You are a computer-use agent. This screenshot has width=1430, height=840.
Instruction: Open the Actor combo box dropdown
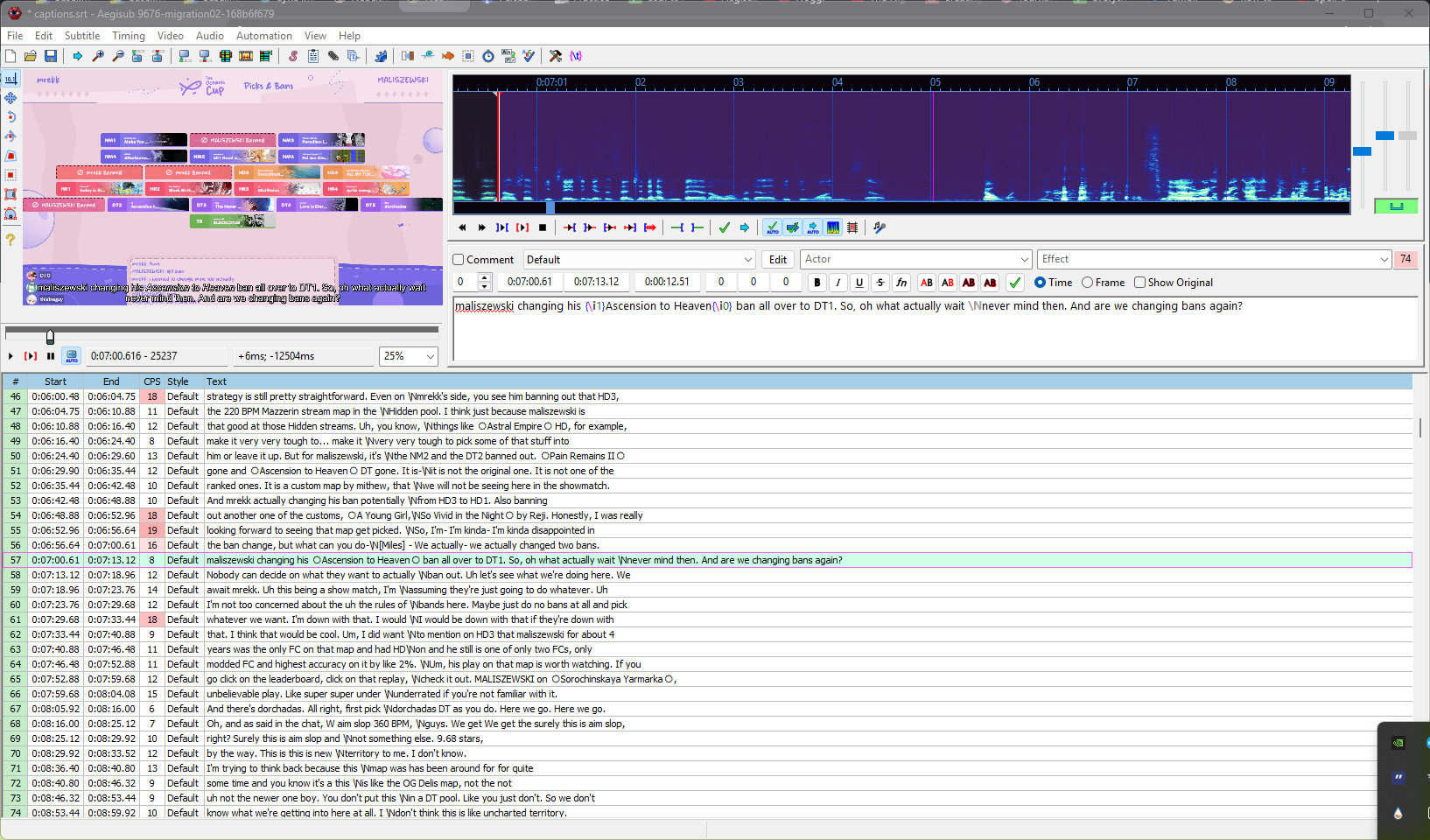(1025, 260)
